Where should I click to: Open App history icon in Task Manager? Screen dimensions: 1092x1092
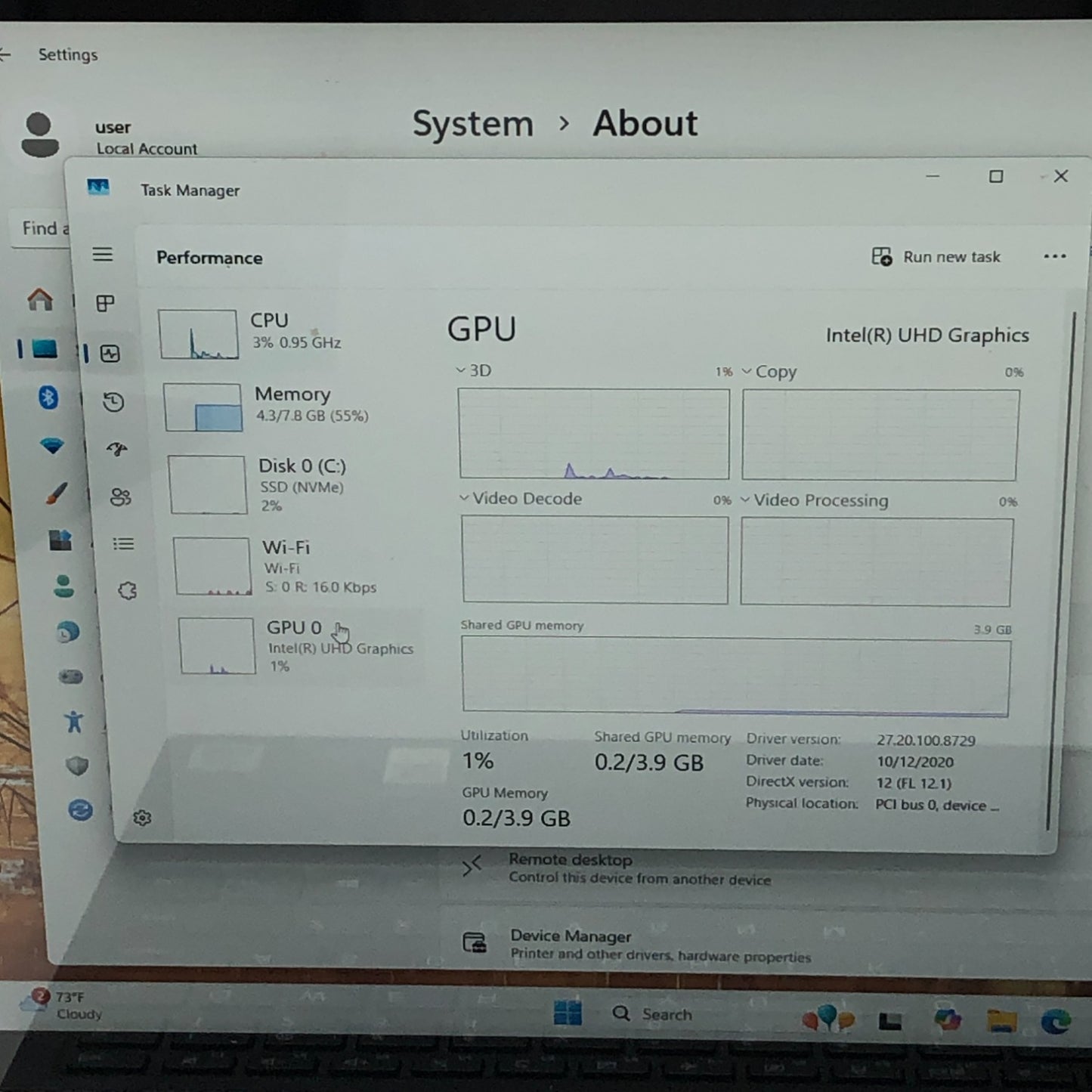(x=113, y=402)
